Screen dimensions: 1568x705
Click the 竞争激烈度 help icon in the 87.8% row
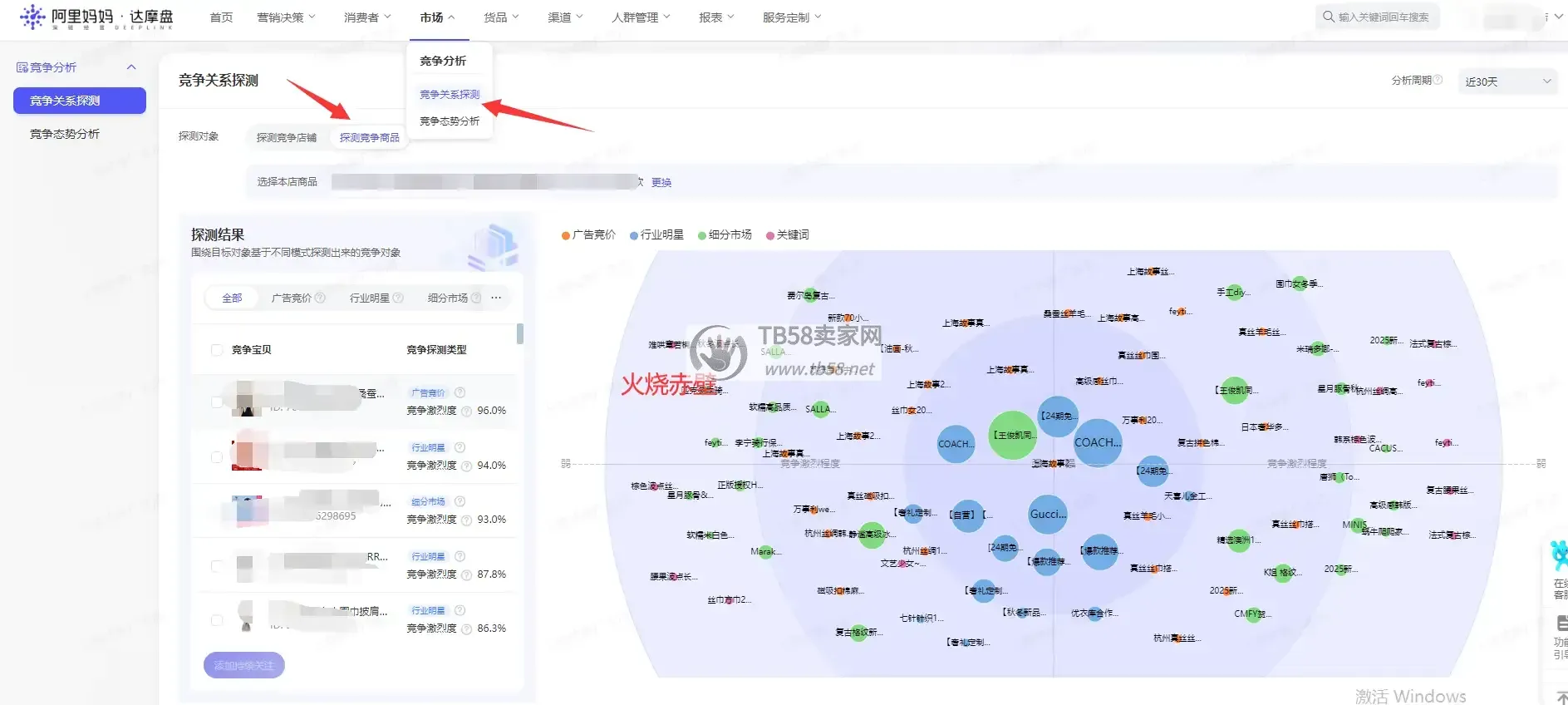pos(467,574)
